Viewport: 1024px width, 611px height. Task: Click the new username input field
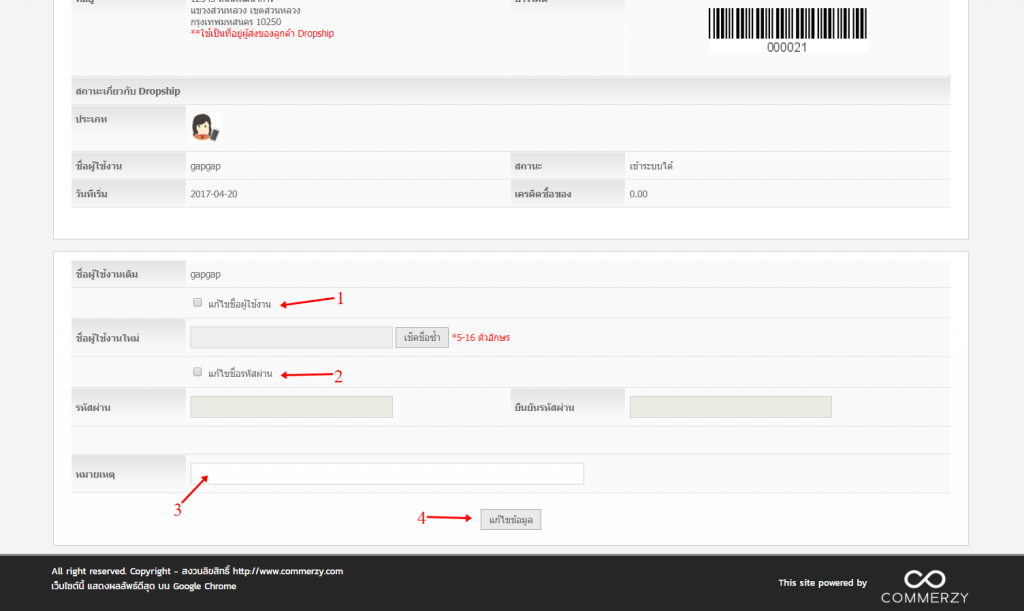pos(291,337)
